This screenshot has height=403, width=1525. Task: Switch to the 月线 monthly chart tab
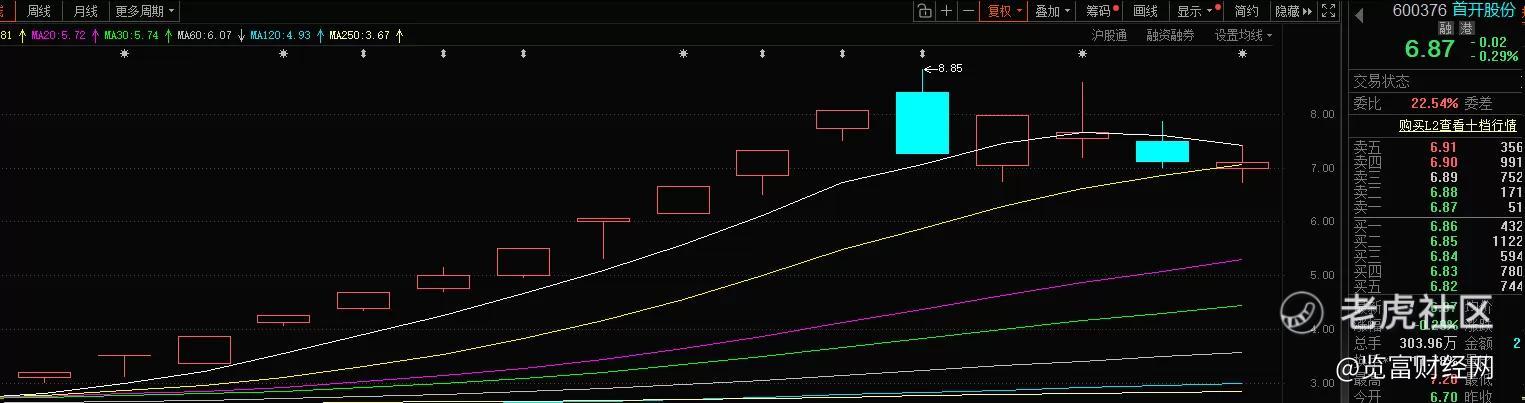point(86,11)
